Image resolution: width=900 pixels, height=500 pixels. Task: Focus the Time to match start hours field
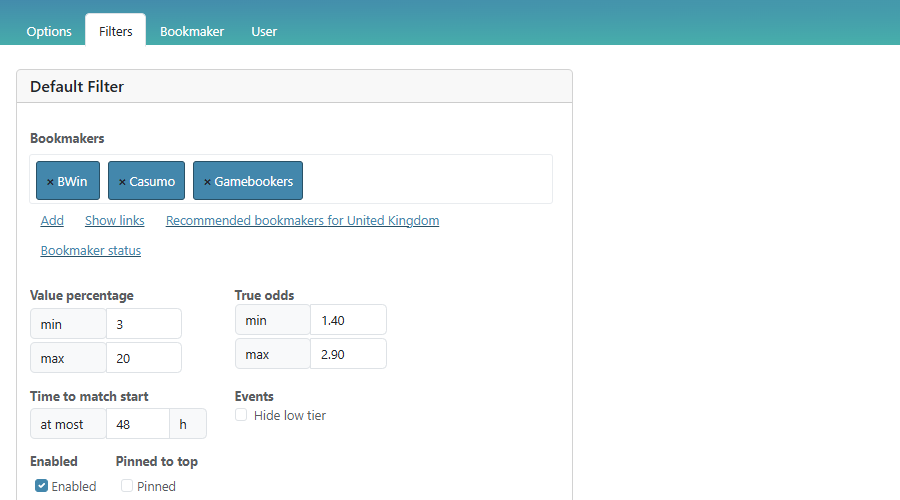tap(138, 424)
